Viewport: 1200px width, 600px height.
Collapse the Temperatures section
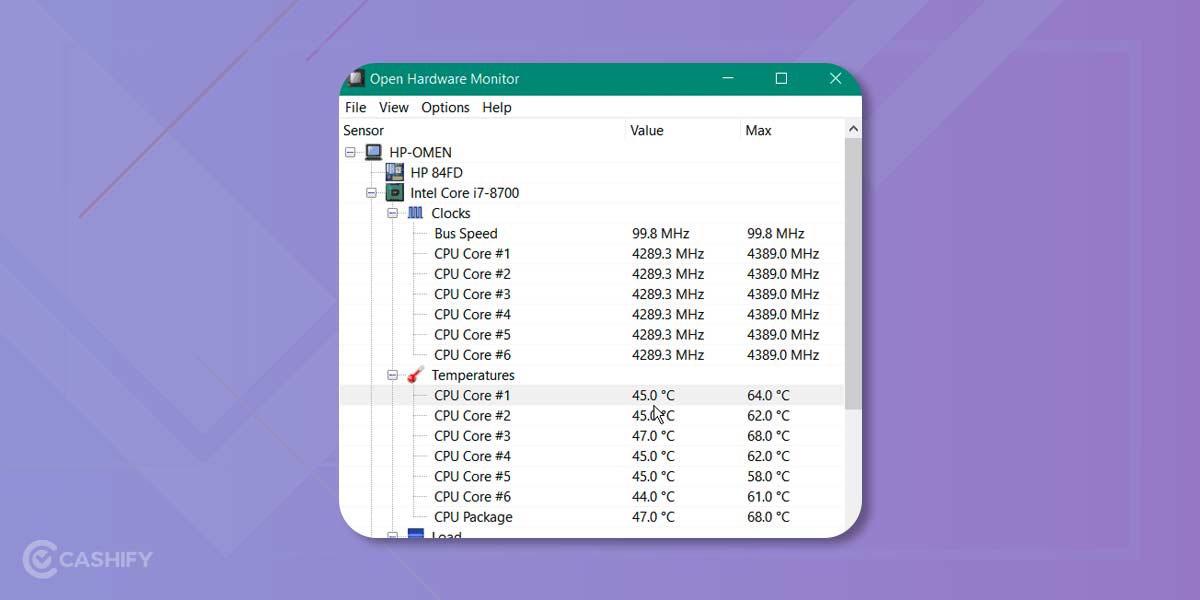tap(393, 375)
